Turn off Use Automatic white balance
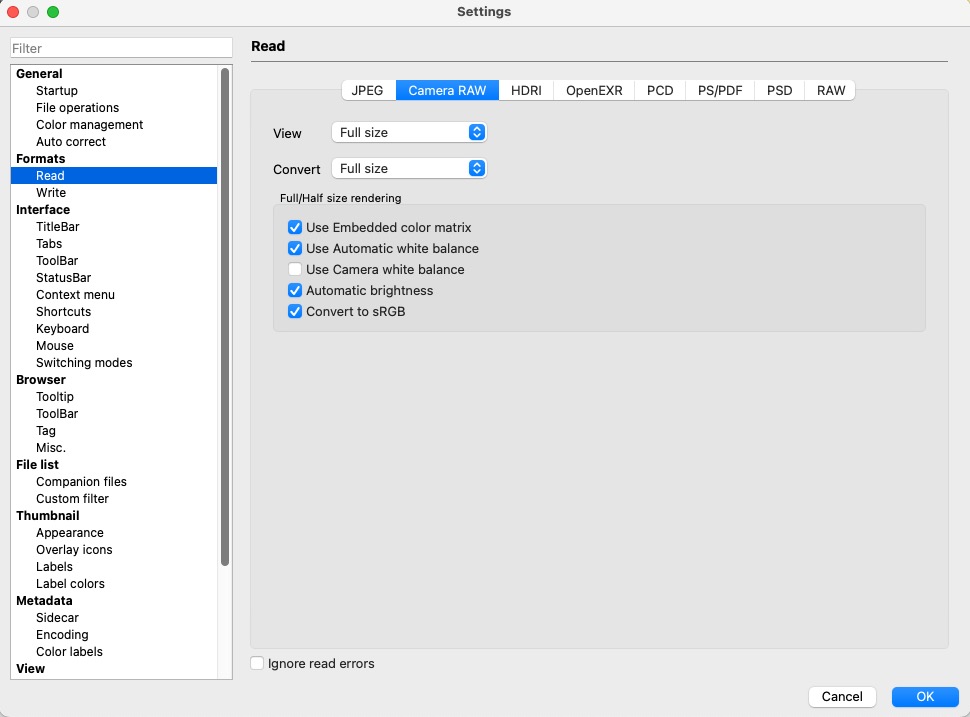This screenshot has width=970, height=717. 294,248
